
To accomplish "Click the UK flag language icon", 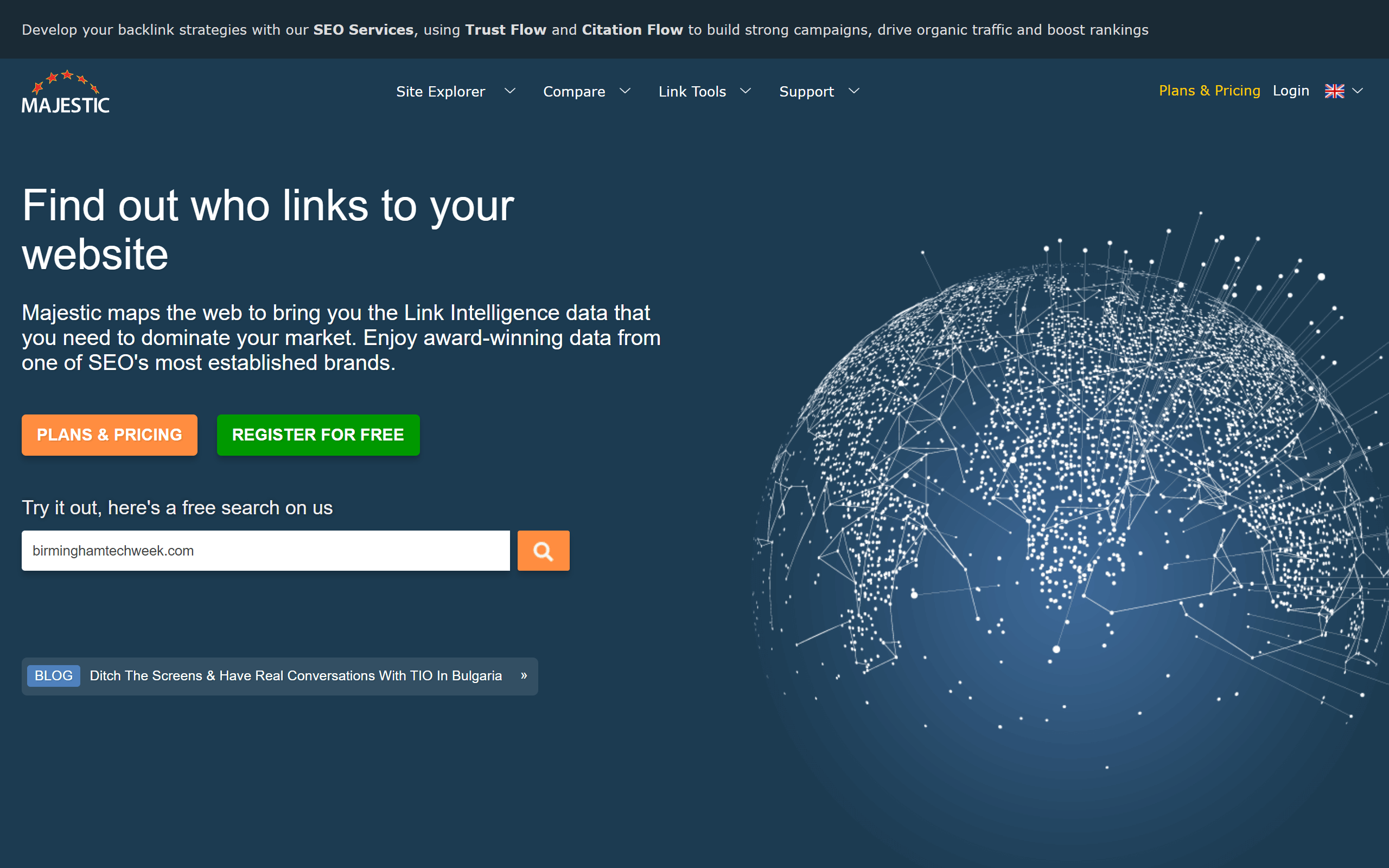I will point(1334,91).
